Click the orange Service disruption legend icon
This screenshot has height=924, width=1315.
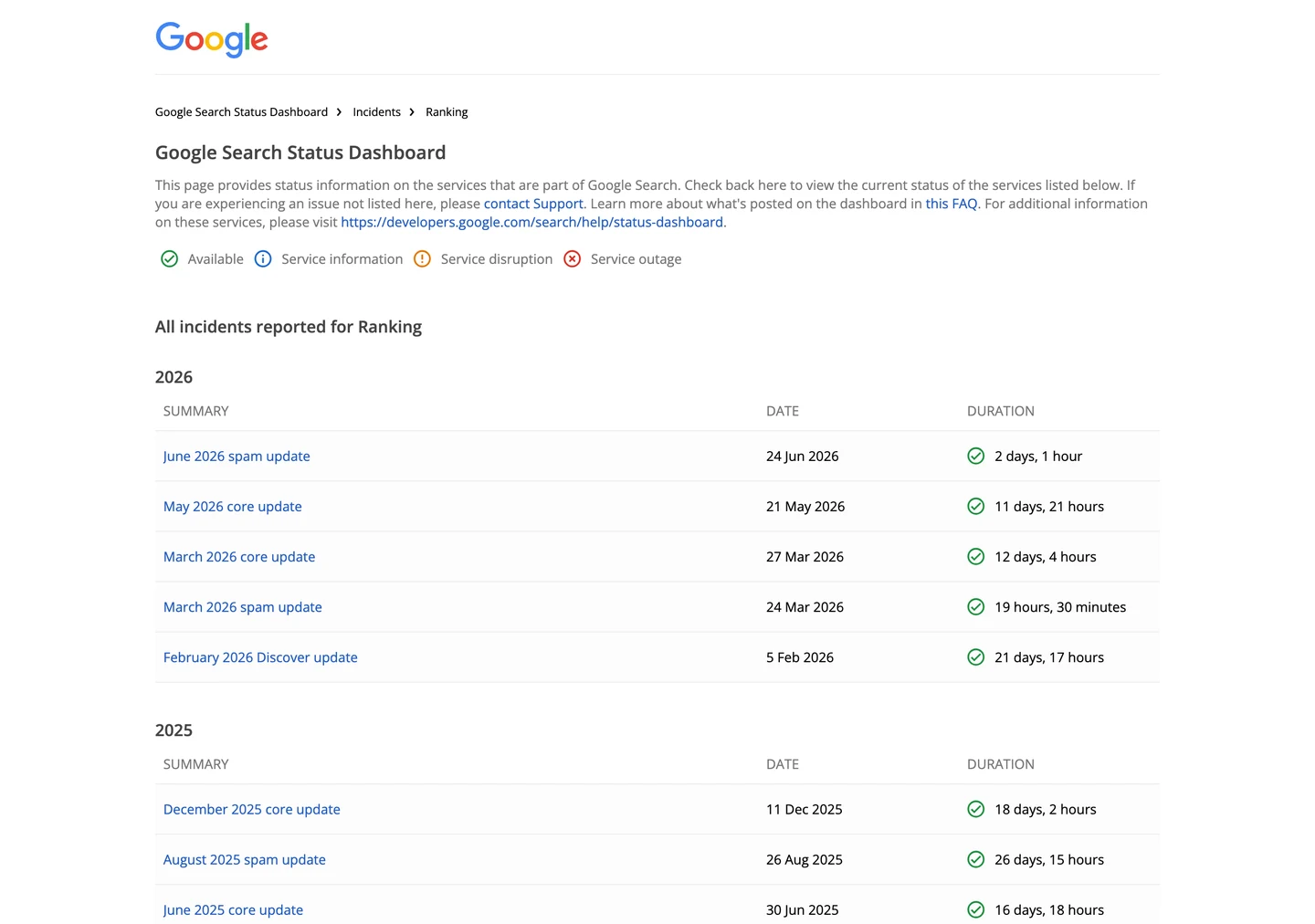tap(422, 259)
